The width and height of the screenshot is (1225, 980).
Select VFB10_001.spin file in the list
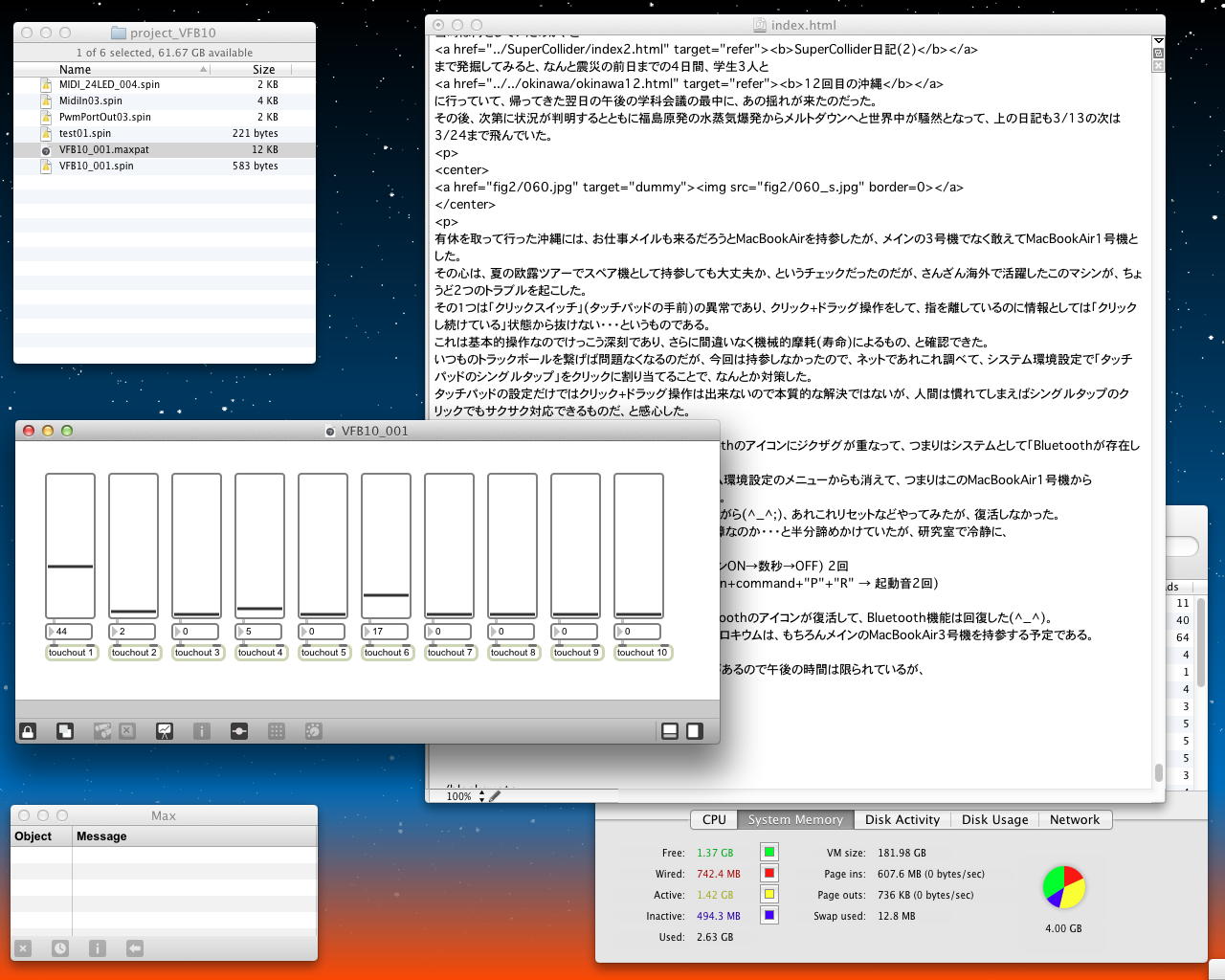(97, 166)
